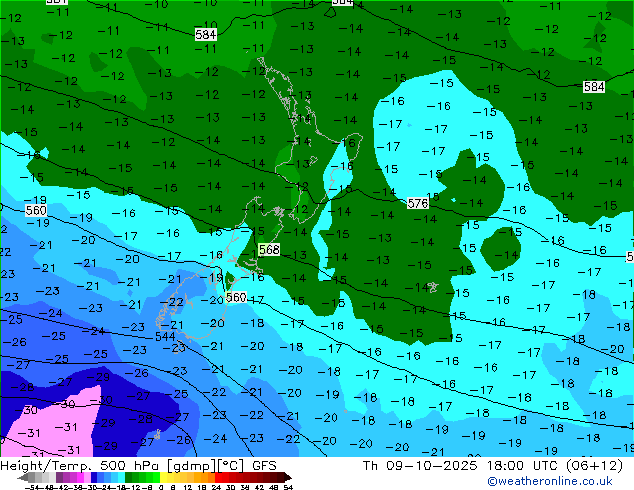
Task: Click the 560 contour label at left edge
Action: click(36, 211)
